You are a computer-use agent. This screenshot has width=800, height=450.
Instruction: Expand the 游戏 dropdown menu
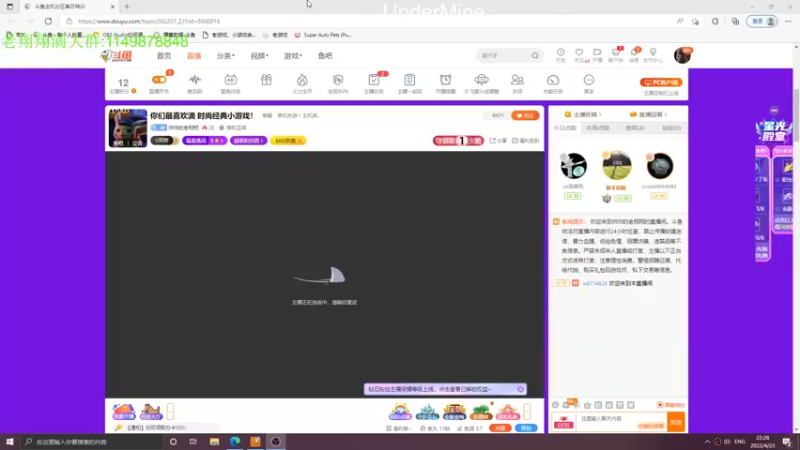[x=293, y=56]
